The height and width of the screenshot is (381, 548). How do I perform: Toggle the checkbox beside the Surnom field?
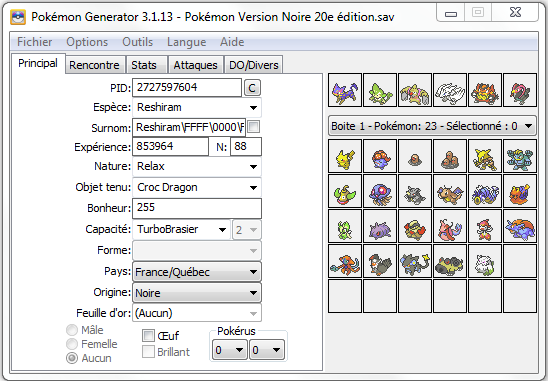click(254, 127)
